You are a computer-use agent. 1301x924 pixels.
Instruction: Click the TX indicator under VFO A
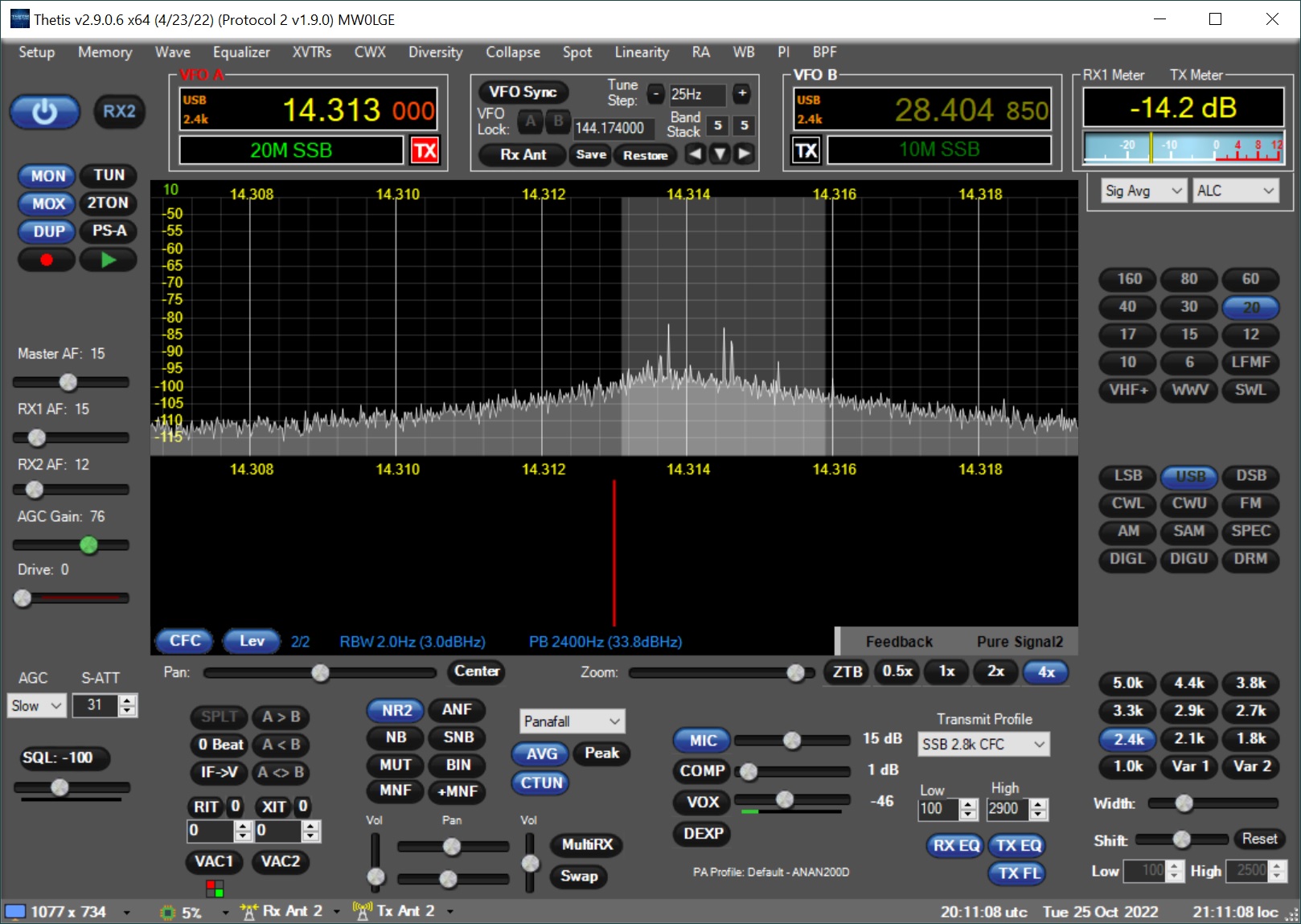[x=425, y=150]
